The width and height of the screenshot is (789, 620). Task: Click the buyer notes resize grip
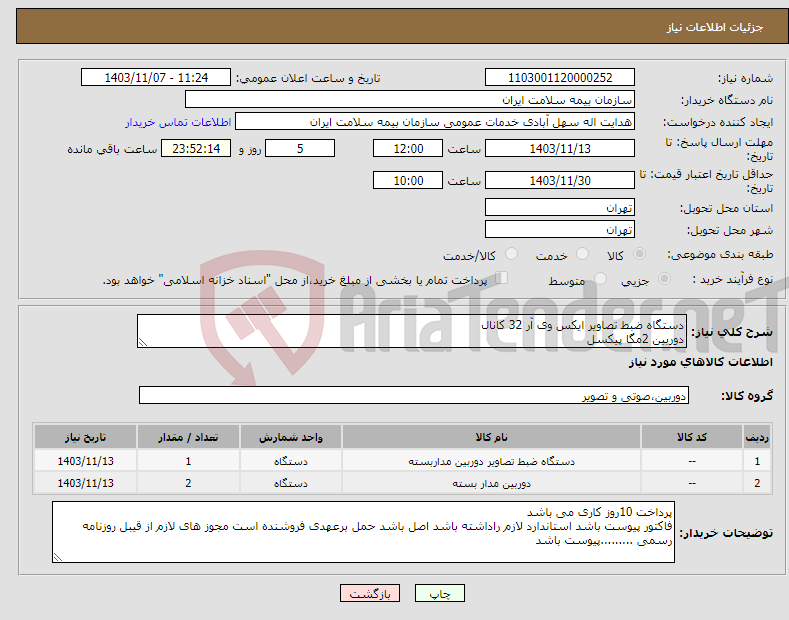click(x=57, y=557)
